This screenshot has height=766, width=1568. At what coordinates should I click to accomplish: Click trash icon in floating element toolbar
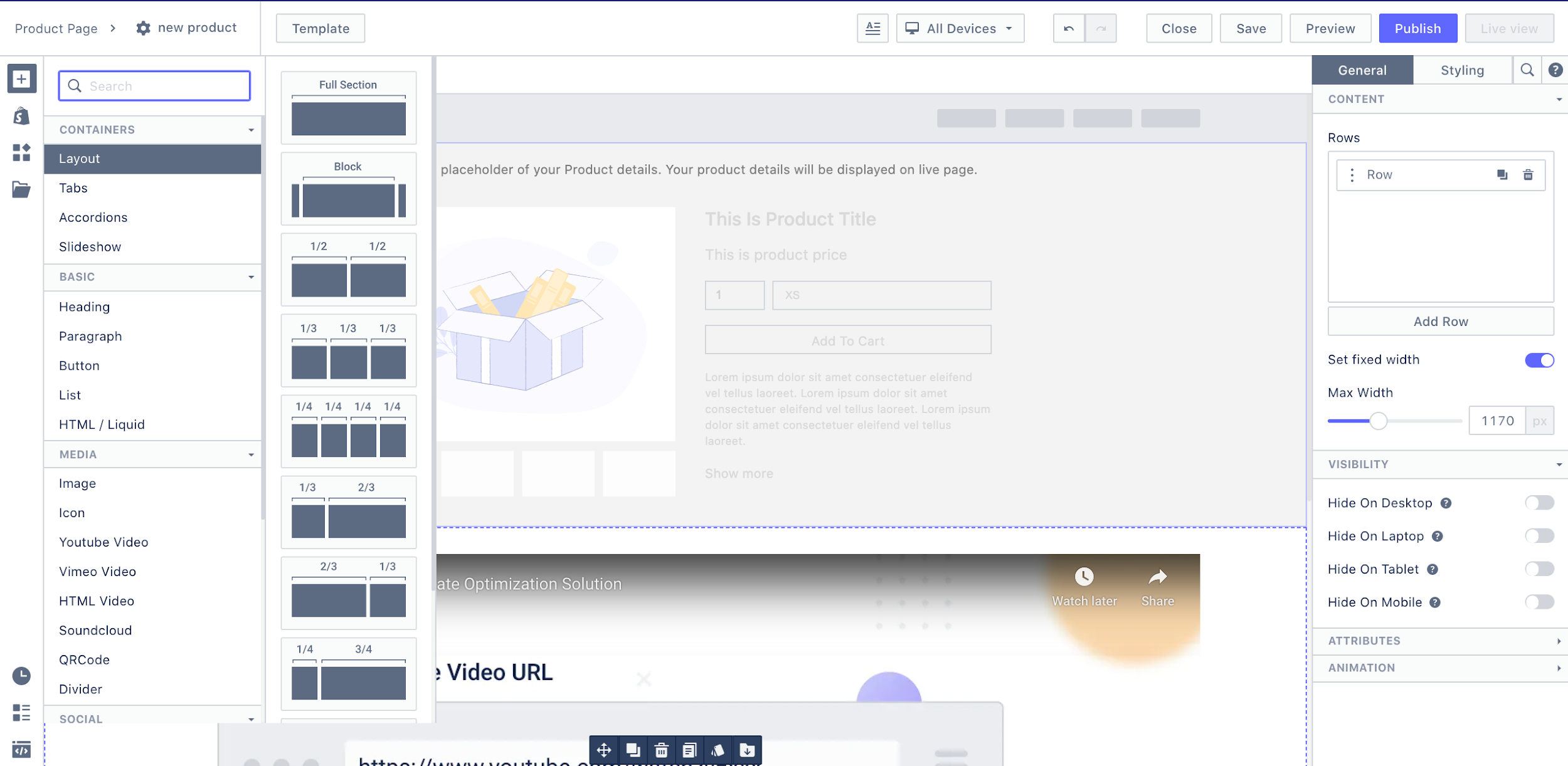661,750
